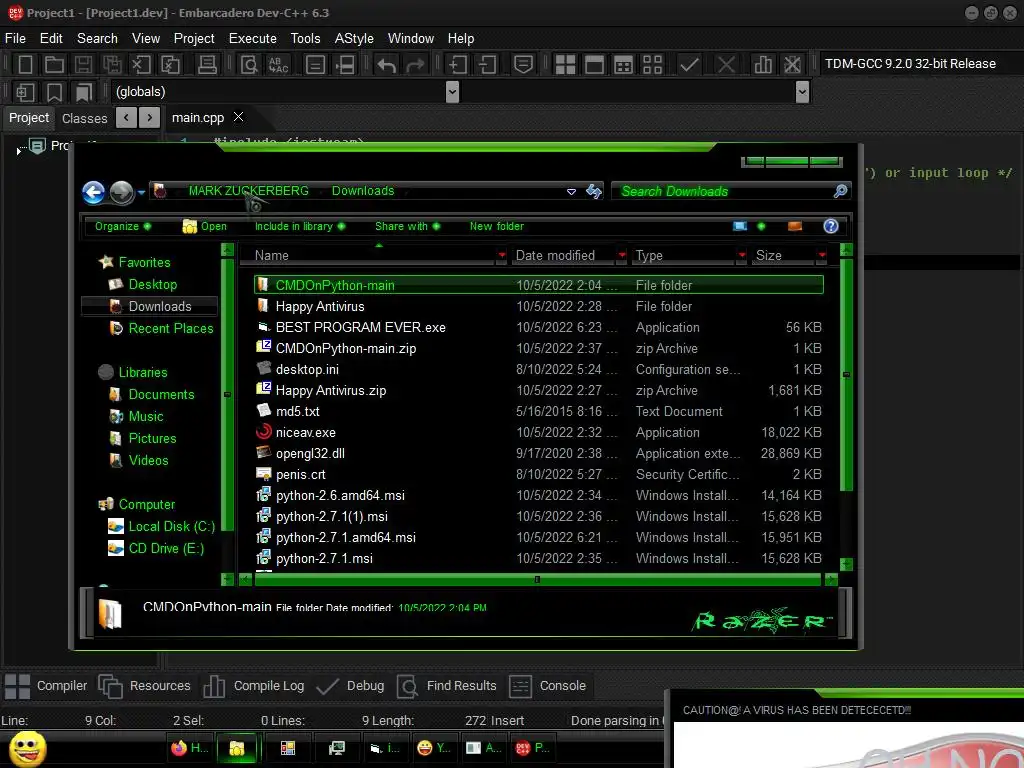
Task: Open the Find Results bottom tab
Action: pyautogui.click(x=447, y=686)
